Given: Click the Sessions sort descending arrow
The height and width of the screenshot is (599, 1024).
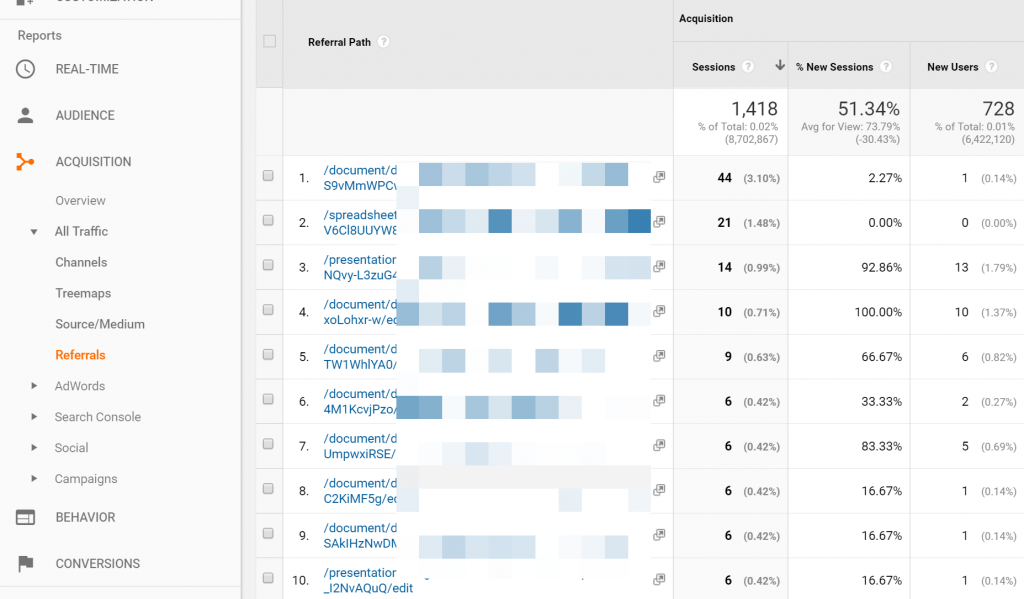Looking at the screenshot, I should [780, 65].
